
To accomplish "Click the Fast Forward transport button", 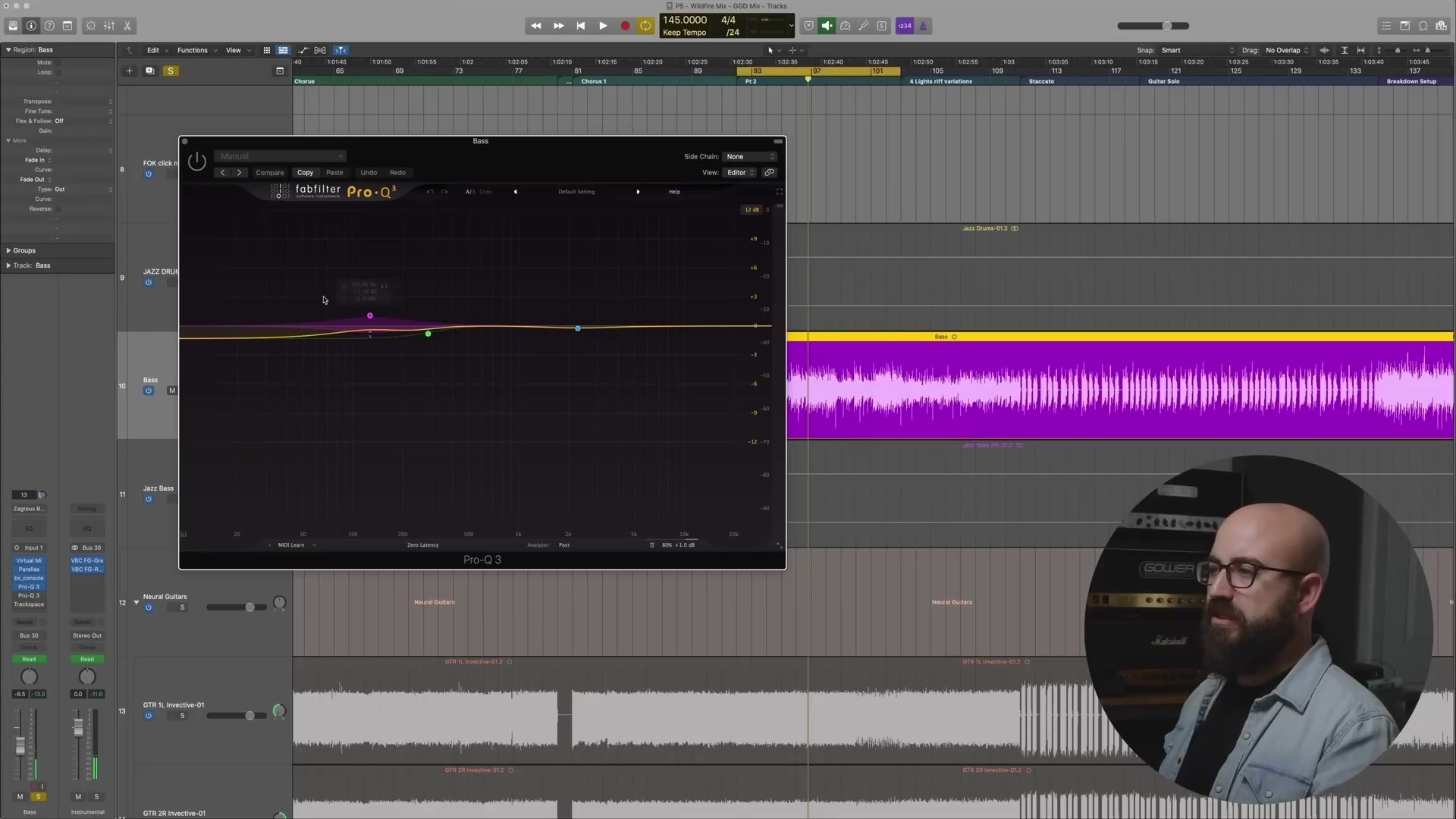I will click(x=558, y=26).
